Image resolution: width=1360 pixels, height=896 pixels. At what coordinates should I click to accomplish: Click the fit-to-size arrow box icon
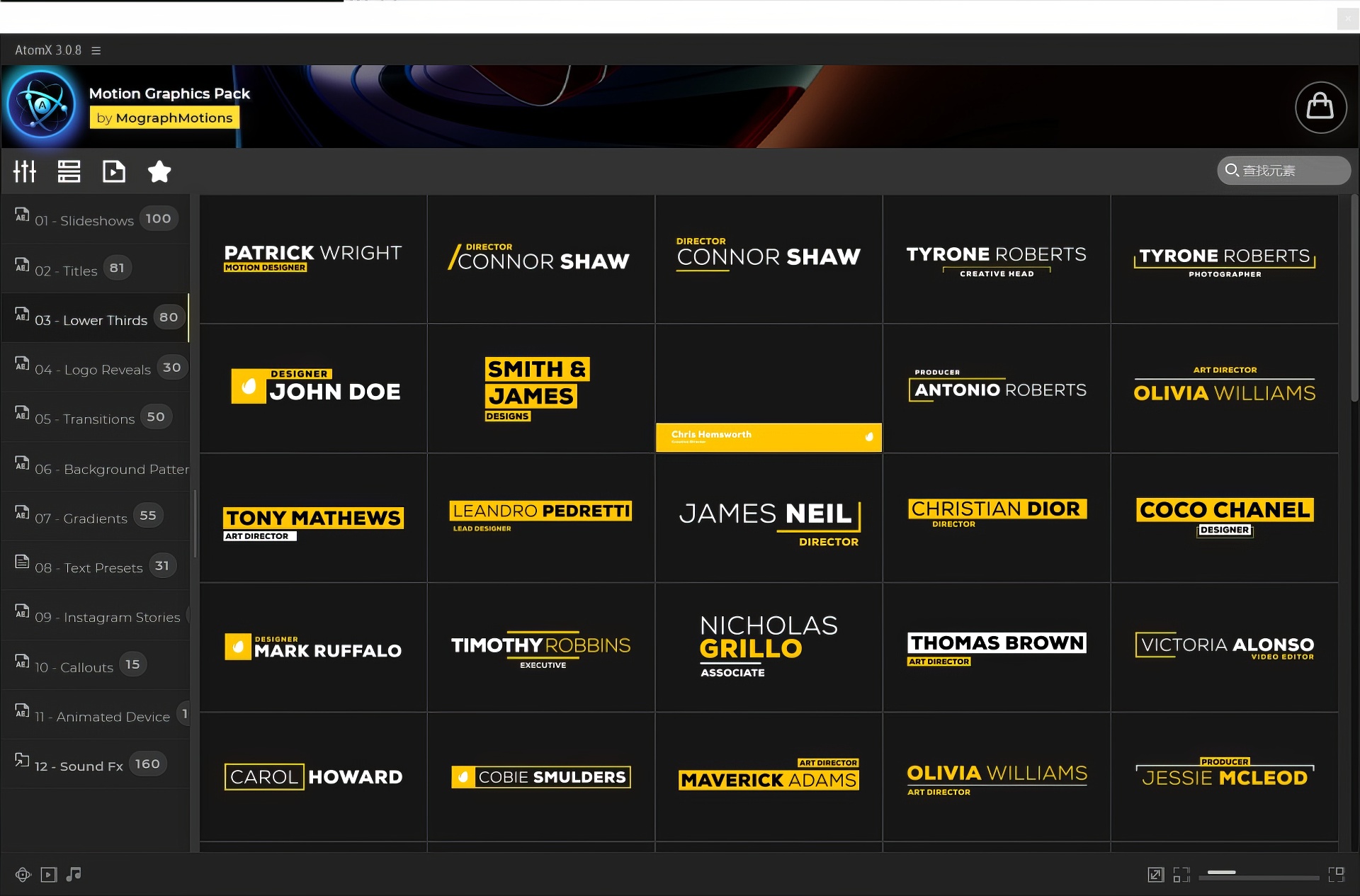tap(1155, 875)
